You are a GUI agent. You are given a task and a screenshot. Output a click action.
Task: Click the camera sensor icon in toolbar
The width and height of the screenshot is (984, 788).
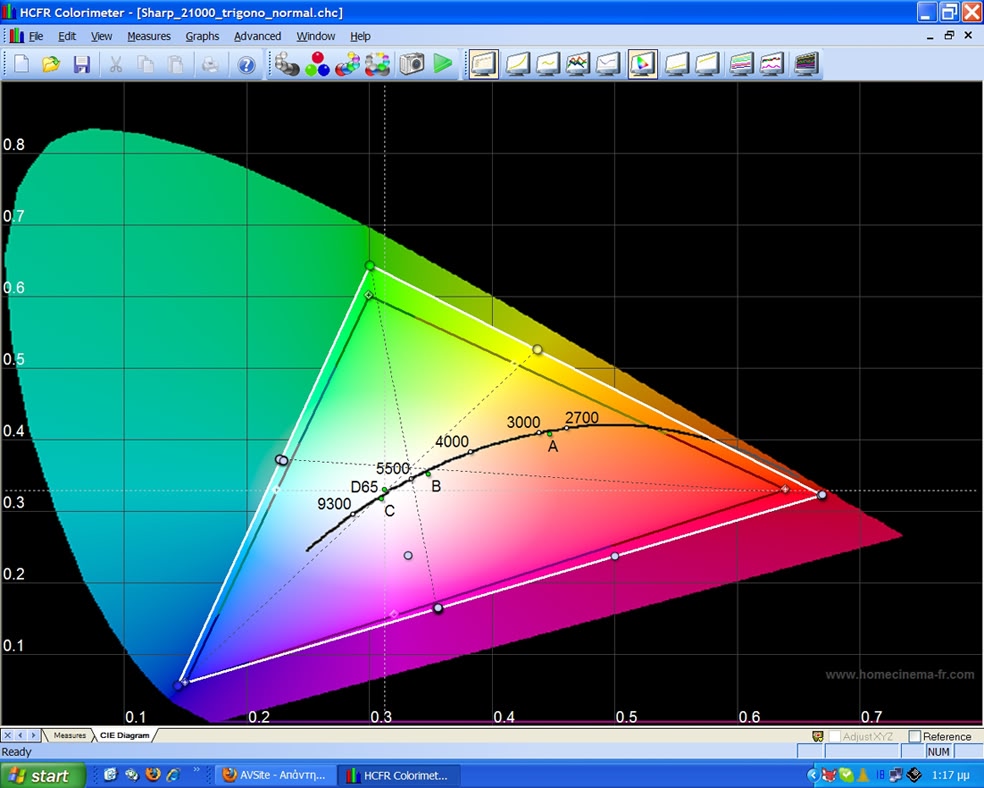click(x=411, y=65)
